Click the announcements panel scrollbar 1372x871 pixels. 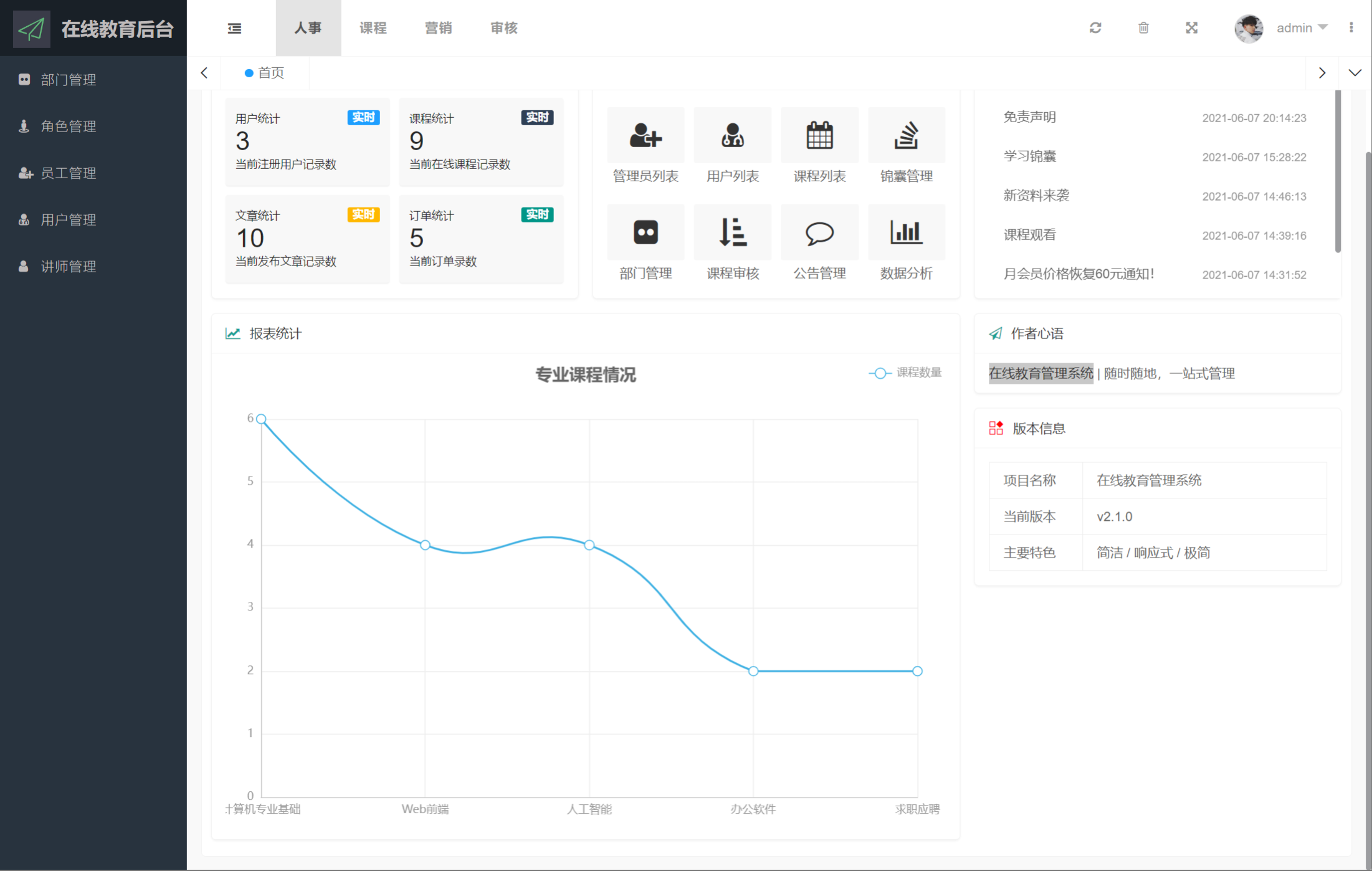coord(1338,171)
